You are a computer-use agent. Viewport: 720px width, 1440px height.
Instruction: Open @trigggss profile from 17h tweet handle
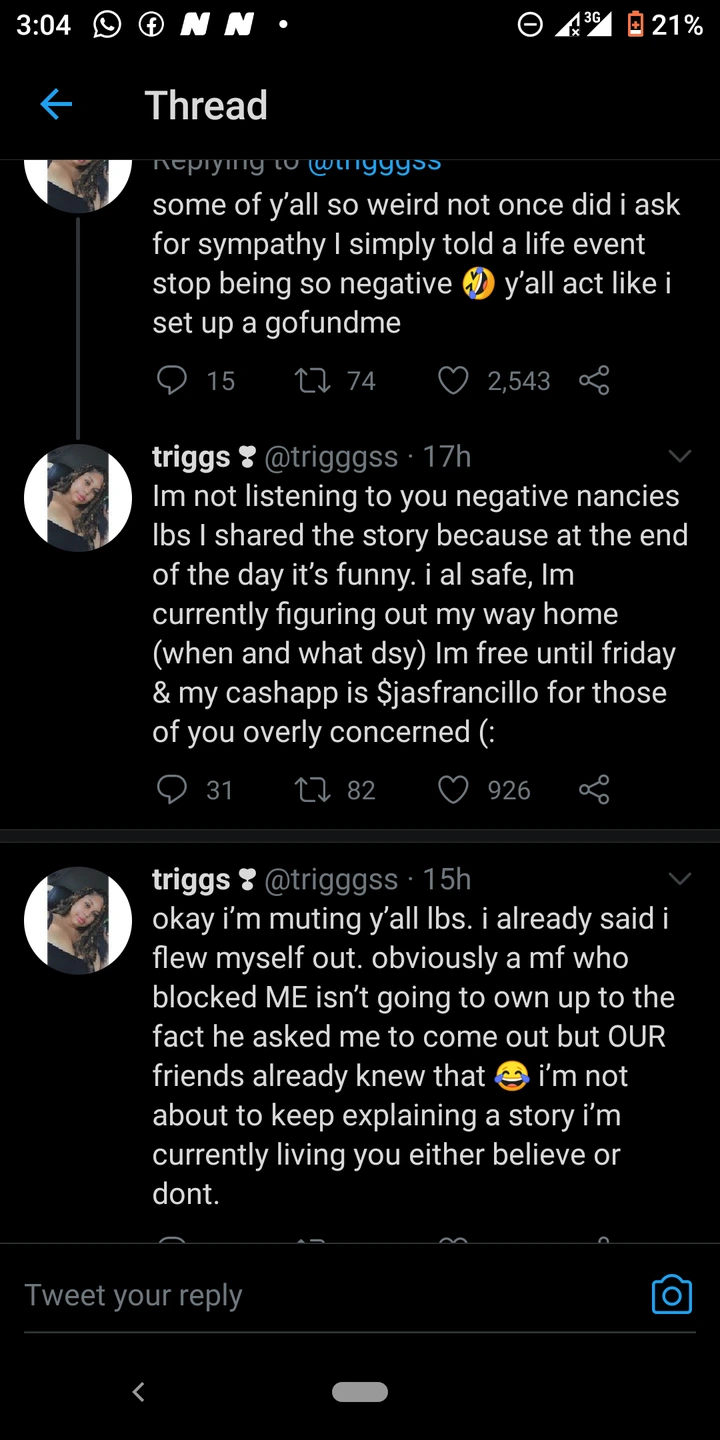(x=331, y=457)
